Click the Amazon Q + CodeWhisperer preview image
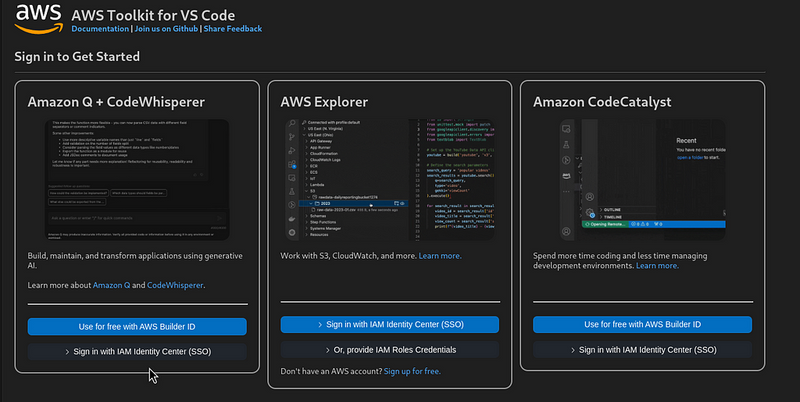 pos(136,178)
